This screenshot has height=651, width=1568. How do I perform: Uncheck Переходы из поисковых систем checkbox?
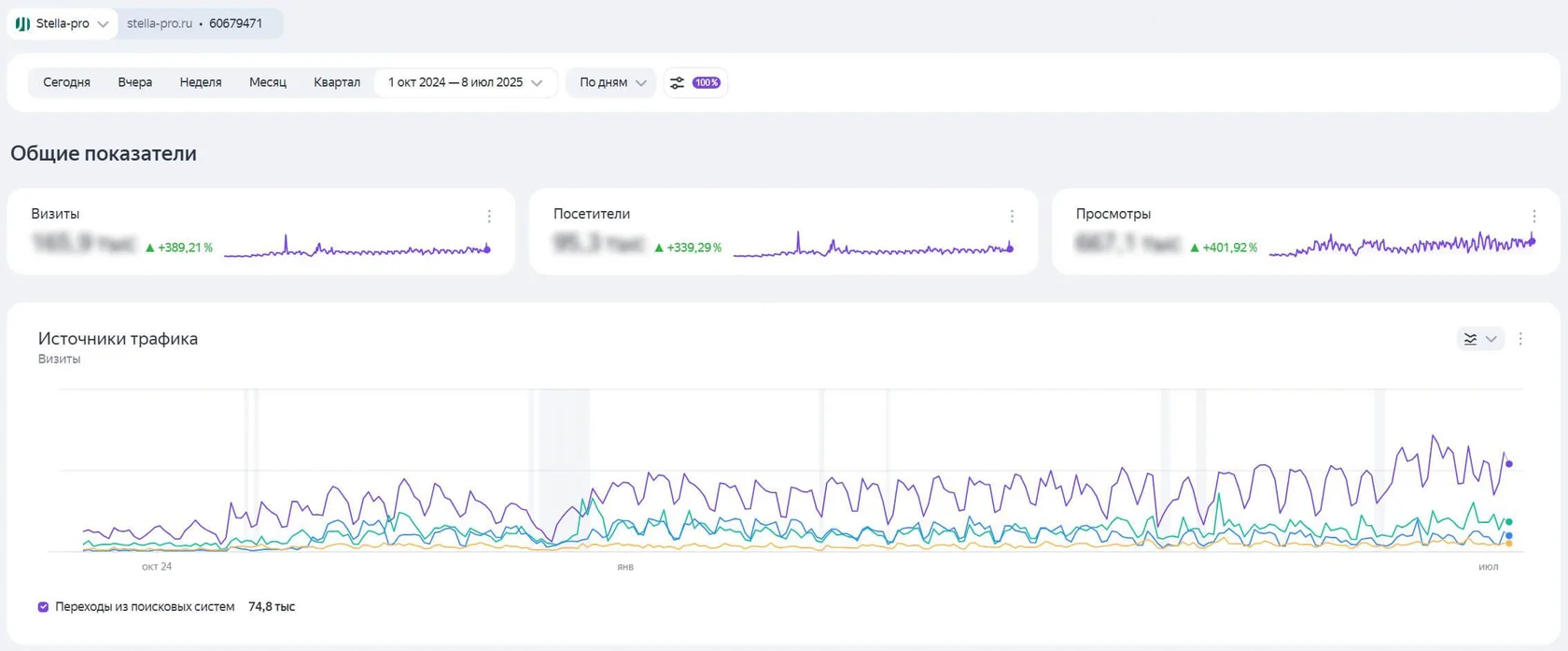(x=43, y=607)
